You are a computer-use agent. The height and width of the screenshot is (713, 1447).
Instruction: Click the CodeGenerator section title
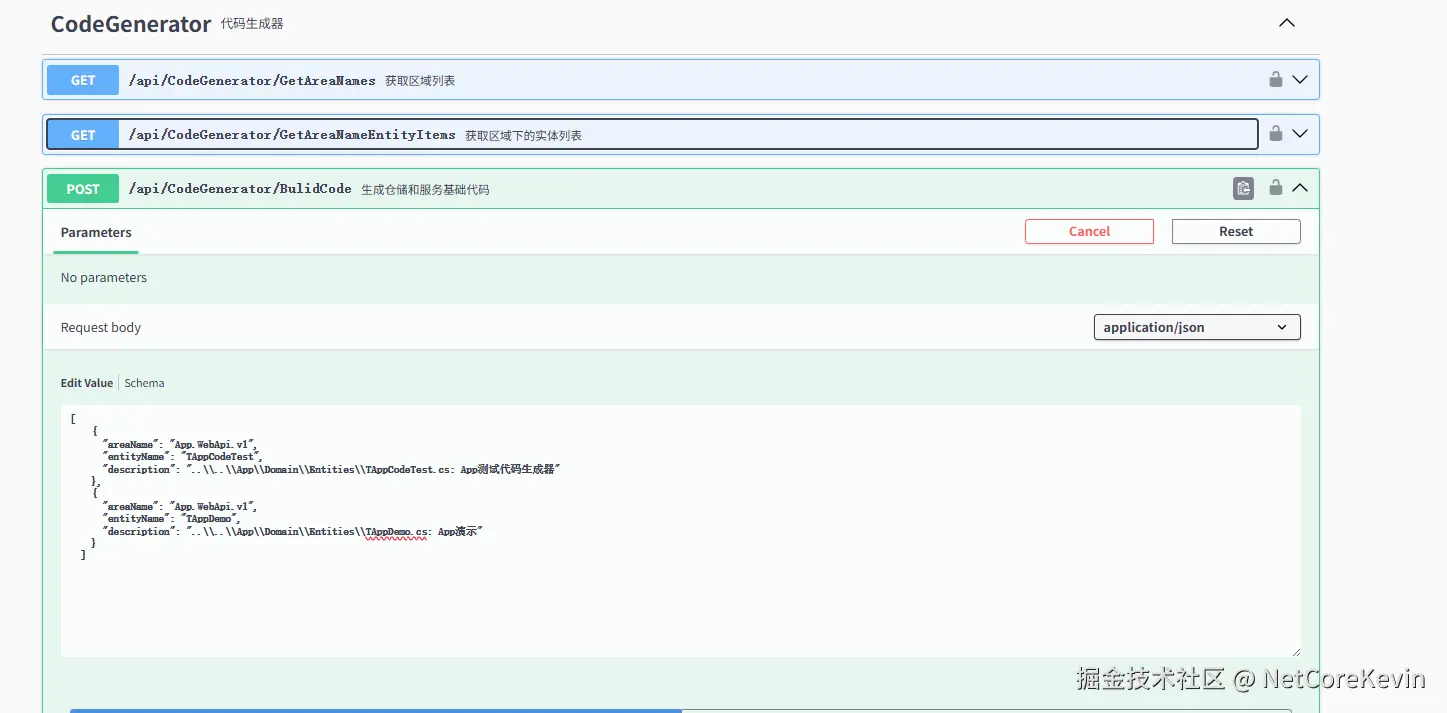click(131, 24)
